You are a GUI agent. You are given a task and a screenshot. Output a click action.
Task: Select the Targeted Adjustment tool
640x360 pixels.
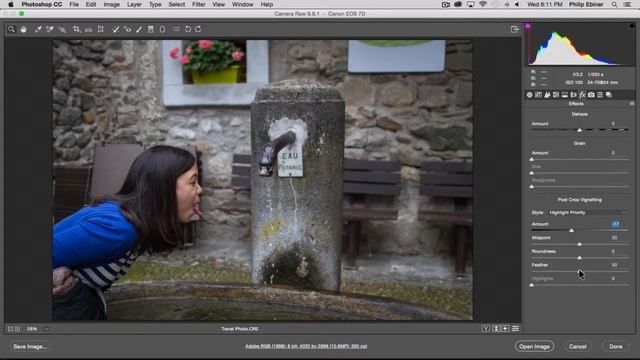coord(62,29)
